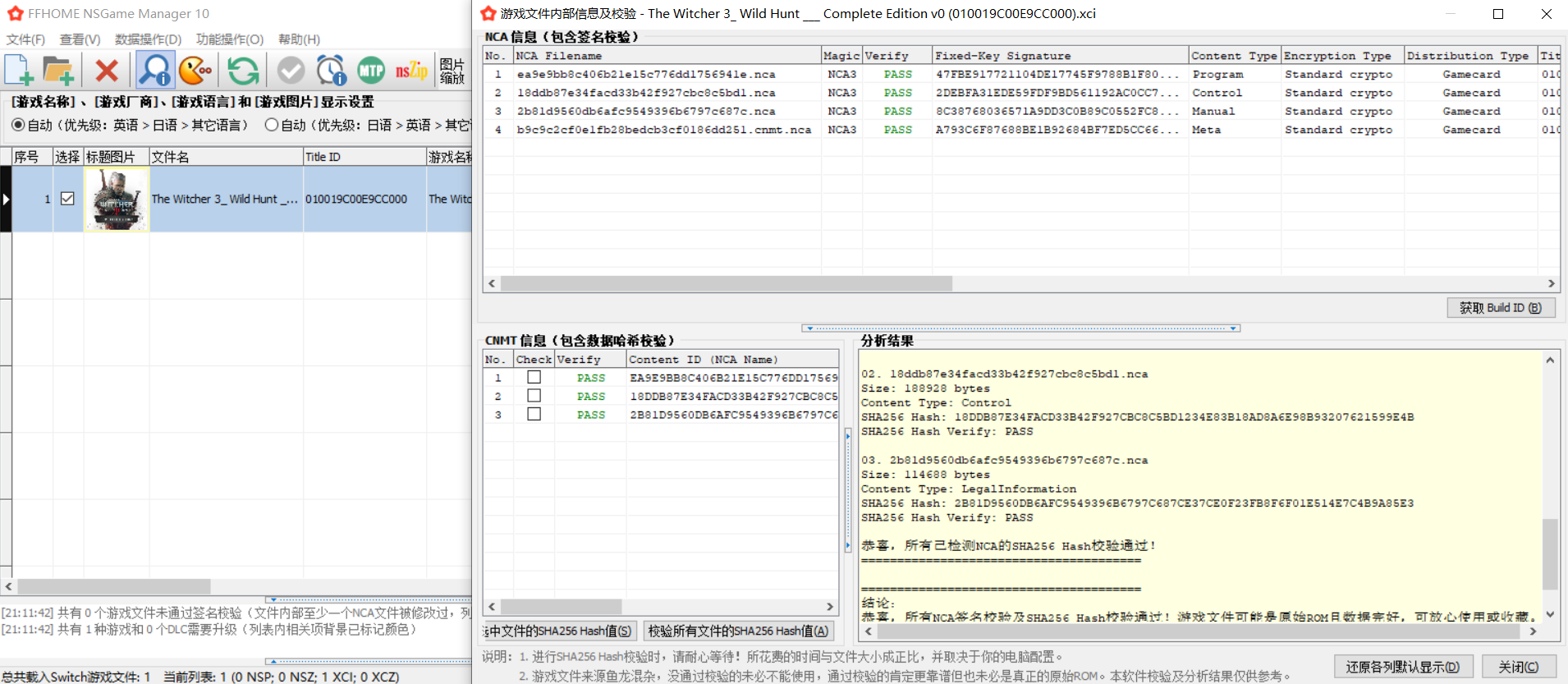This screenshot has width=1568, height=684.
Task: Click the alarm clock info icon
Action: [x=332, y=71]
